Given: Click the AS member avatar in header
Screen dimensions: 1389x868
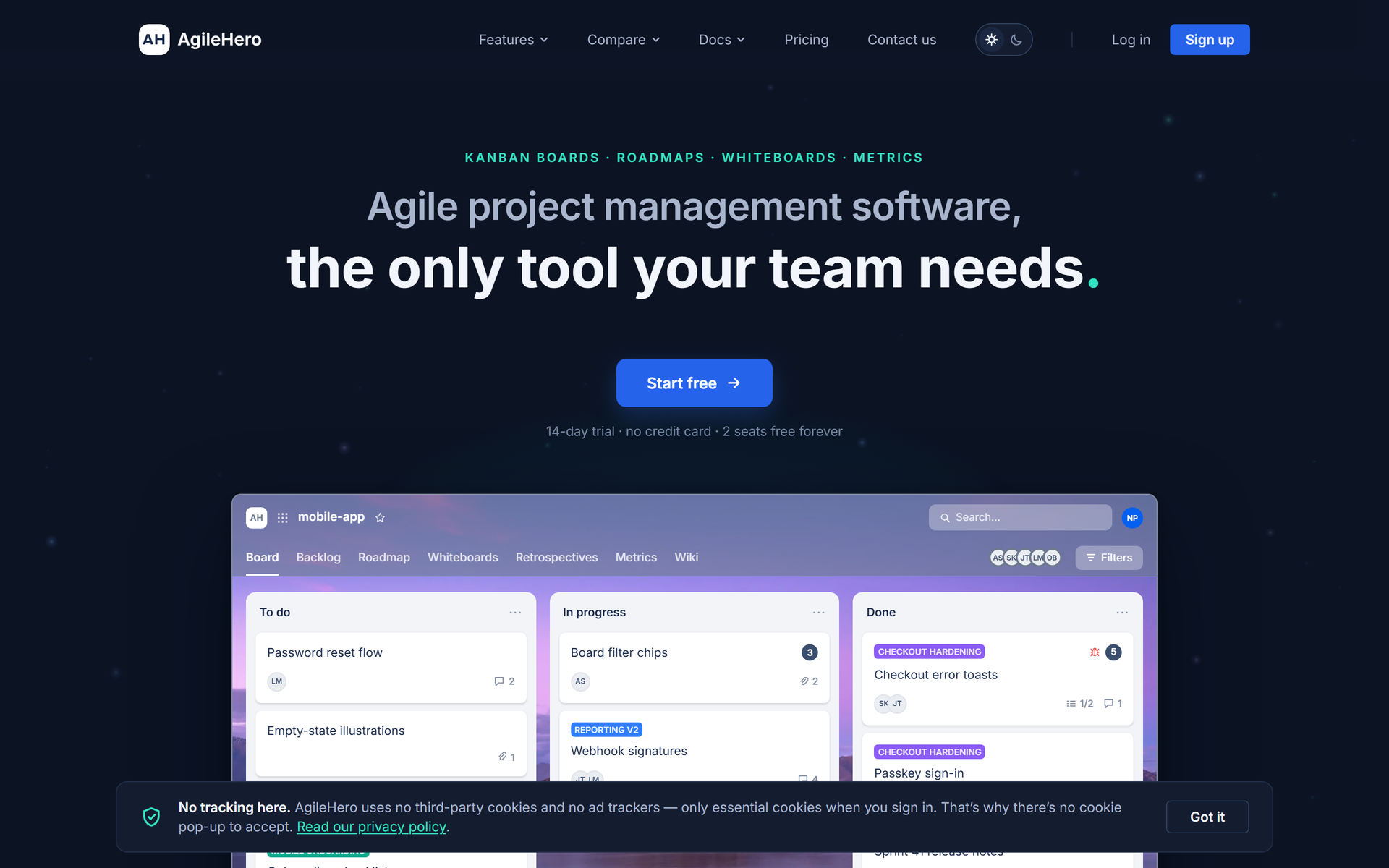Looking at the screenshot, I should pos(997,558).
